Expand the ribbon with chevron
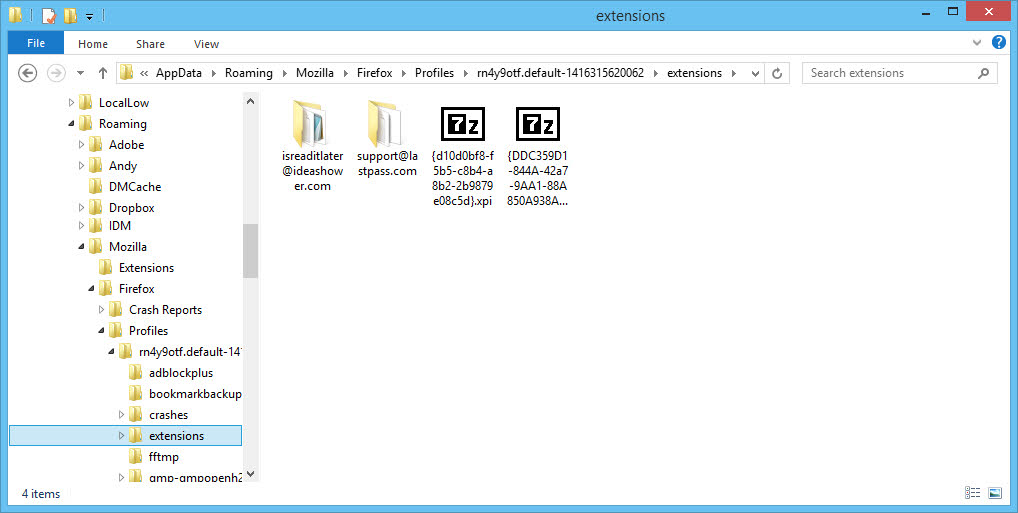 point(976,43)
